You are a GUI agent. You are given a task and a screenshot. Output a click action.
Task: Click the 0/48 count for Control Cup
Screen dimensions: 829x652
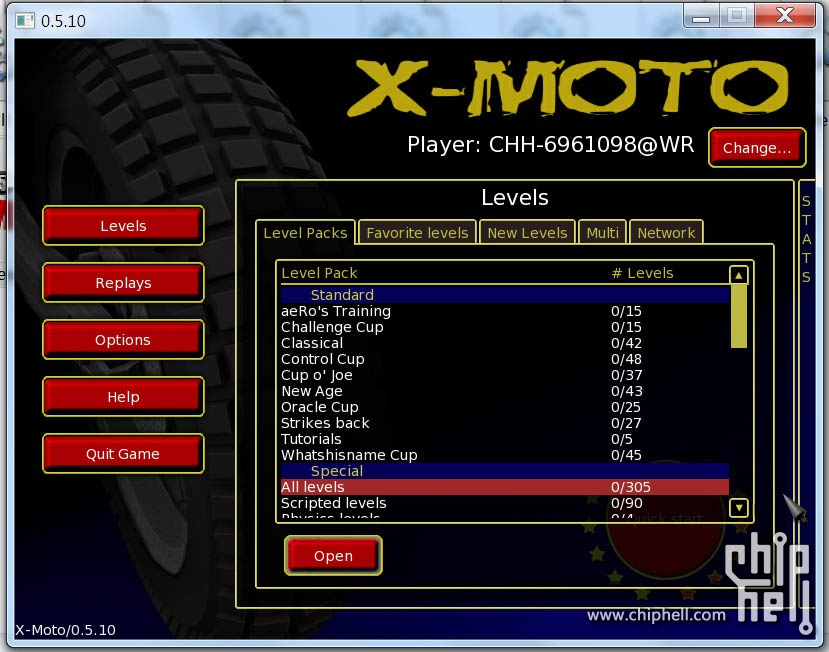627,359
